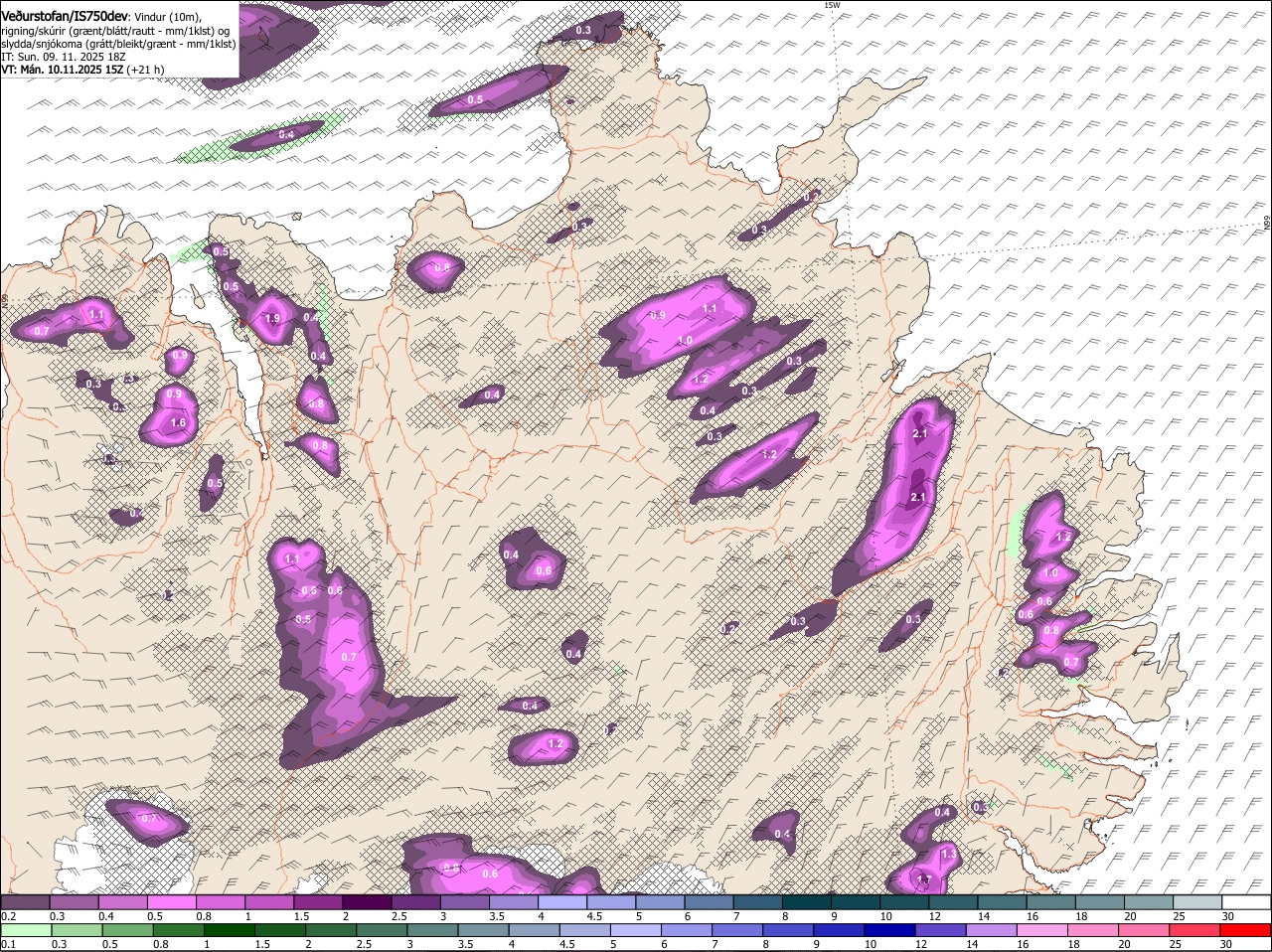Image resolution: width=1272 pixels, height=952 pixels.
Task: Select the dark teal snow swatch for 8–9
Action: tap(807, 901)
